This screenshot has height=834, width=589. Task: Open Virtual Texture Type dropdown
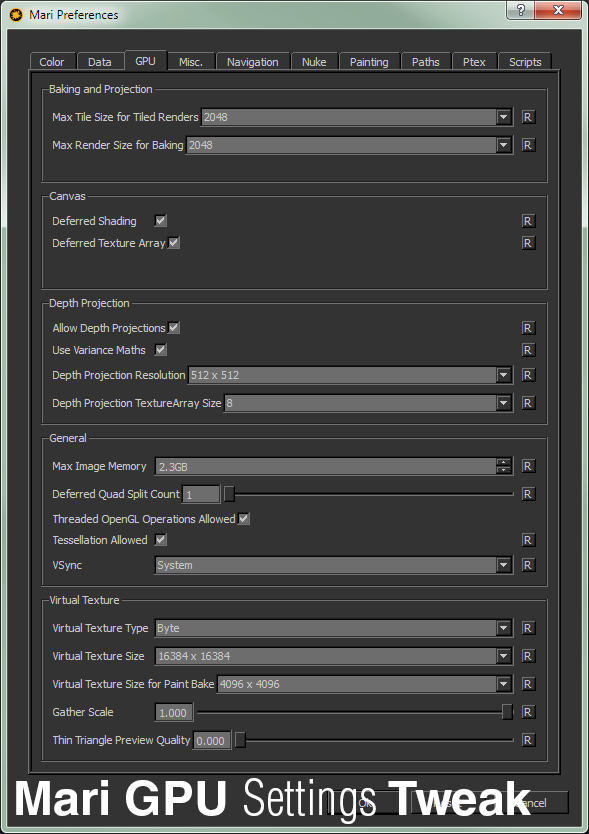pyautogui.click(x=503, y=628)
